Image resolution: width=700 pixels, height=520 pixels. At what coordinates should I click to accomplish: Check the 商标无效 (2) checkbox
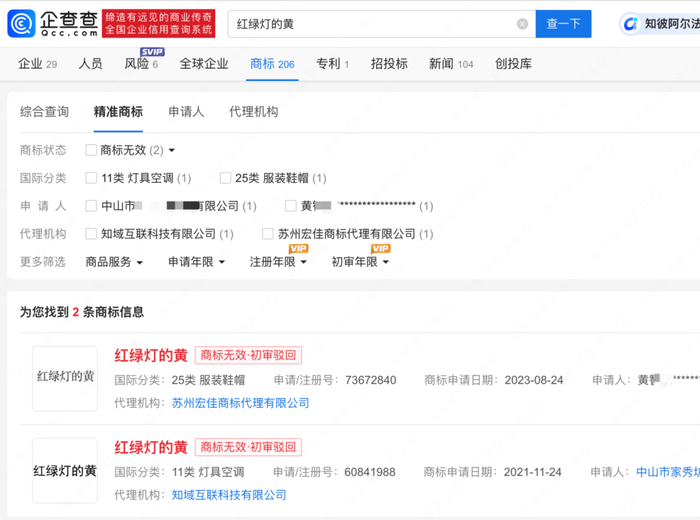91,150
